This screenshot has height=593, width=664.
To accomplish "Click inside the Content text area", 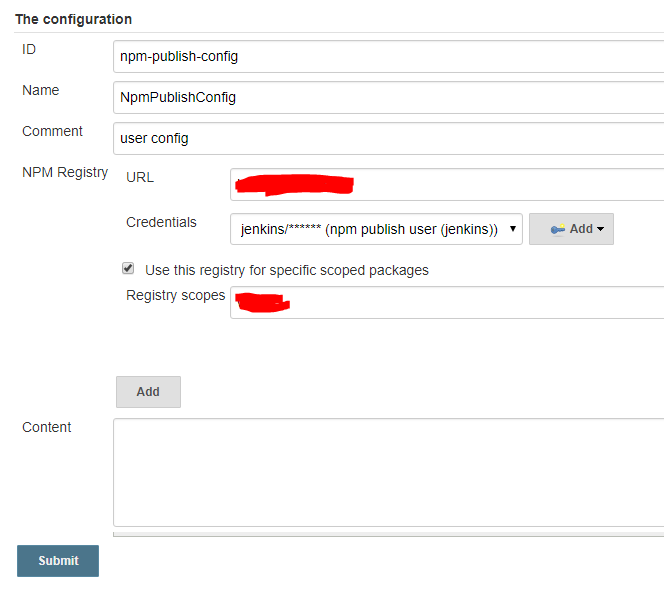I will point(389,473).
